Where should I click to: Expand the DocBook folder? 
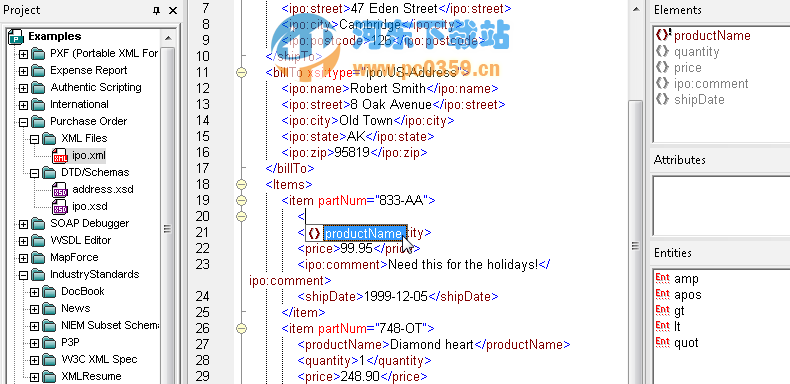(x=34, y=292)
